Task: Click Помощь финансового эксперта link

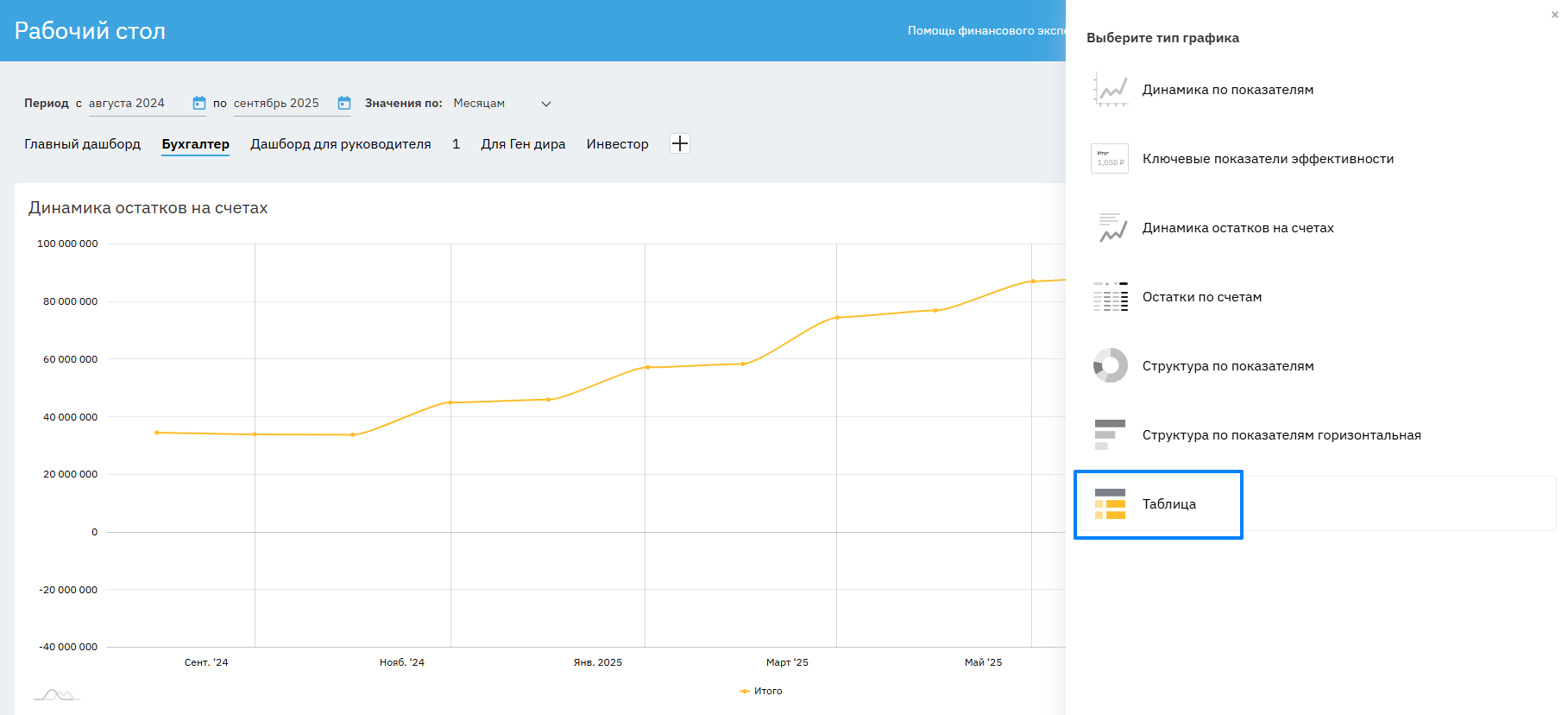Action: click(x=986, y=31)
